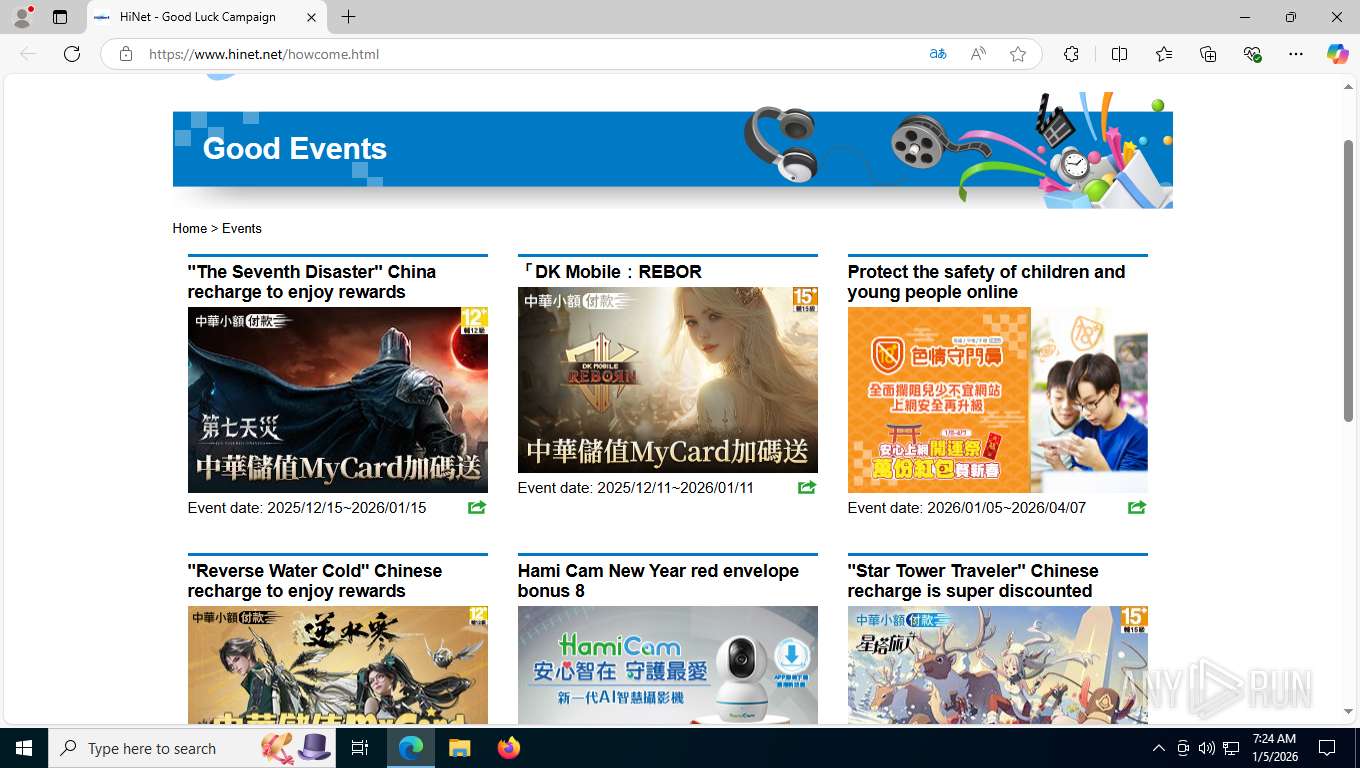
Task: Open Settings and more ellipsis menu
Action: point(1296,54)
